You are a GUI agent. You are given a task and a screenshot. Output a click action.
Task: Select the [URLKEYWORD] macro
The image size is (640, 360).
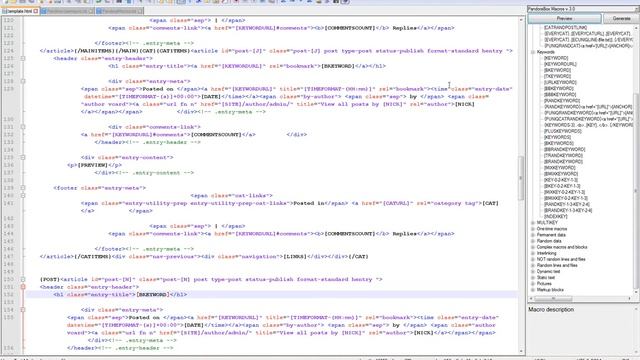[x=560, y=82]
